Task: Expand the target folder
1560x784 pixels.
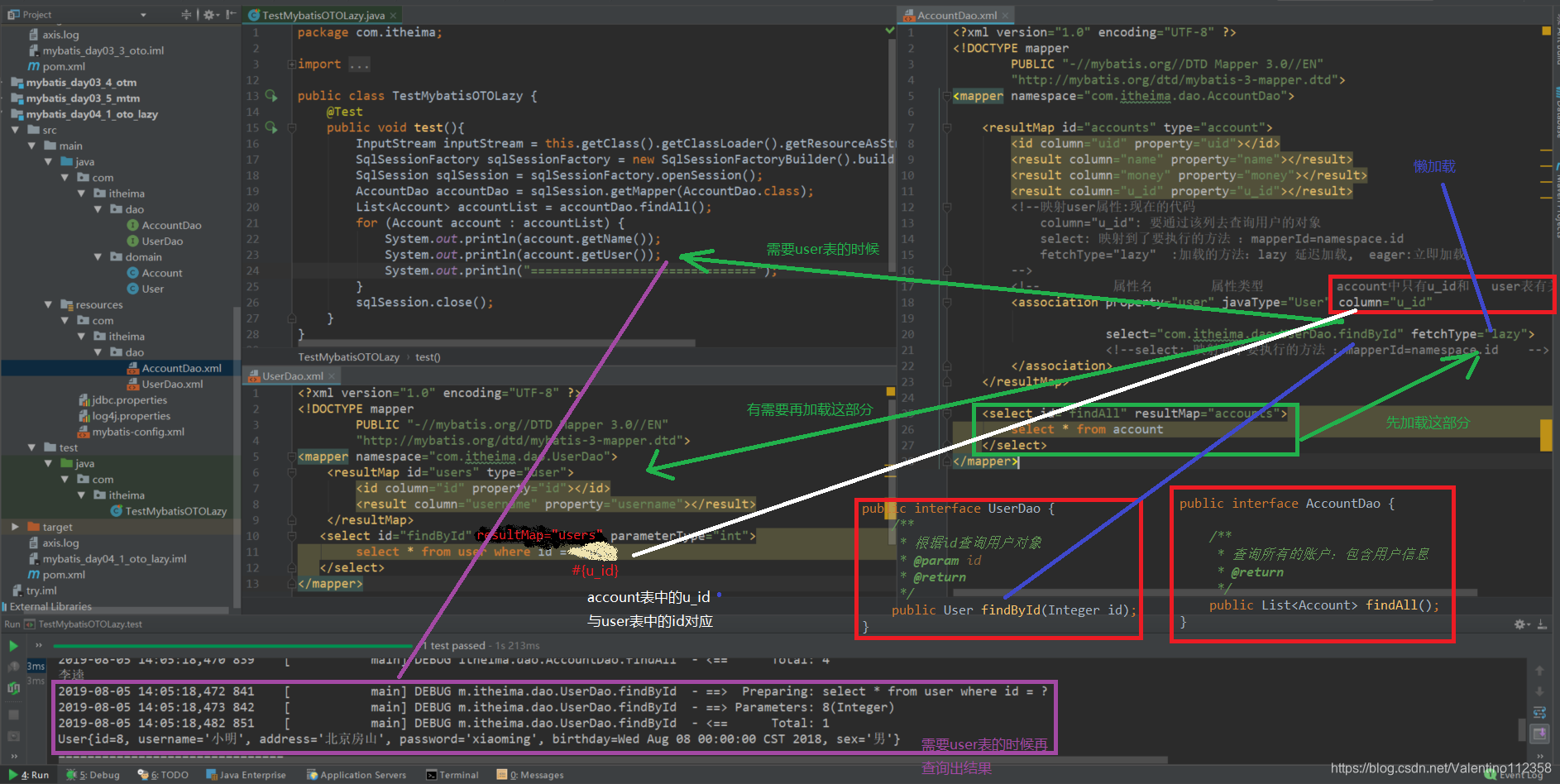Action: (16, 527)
